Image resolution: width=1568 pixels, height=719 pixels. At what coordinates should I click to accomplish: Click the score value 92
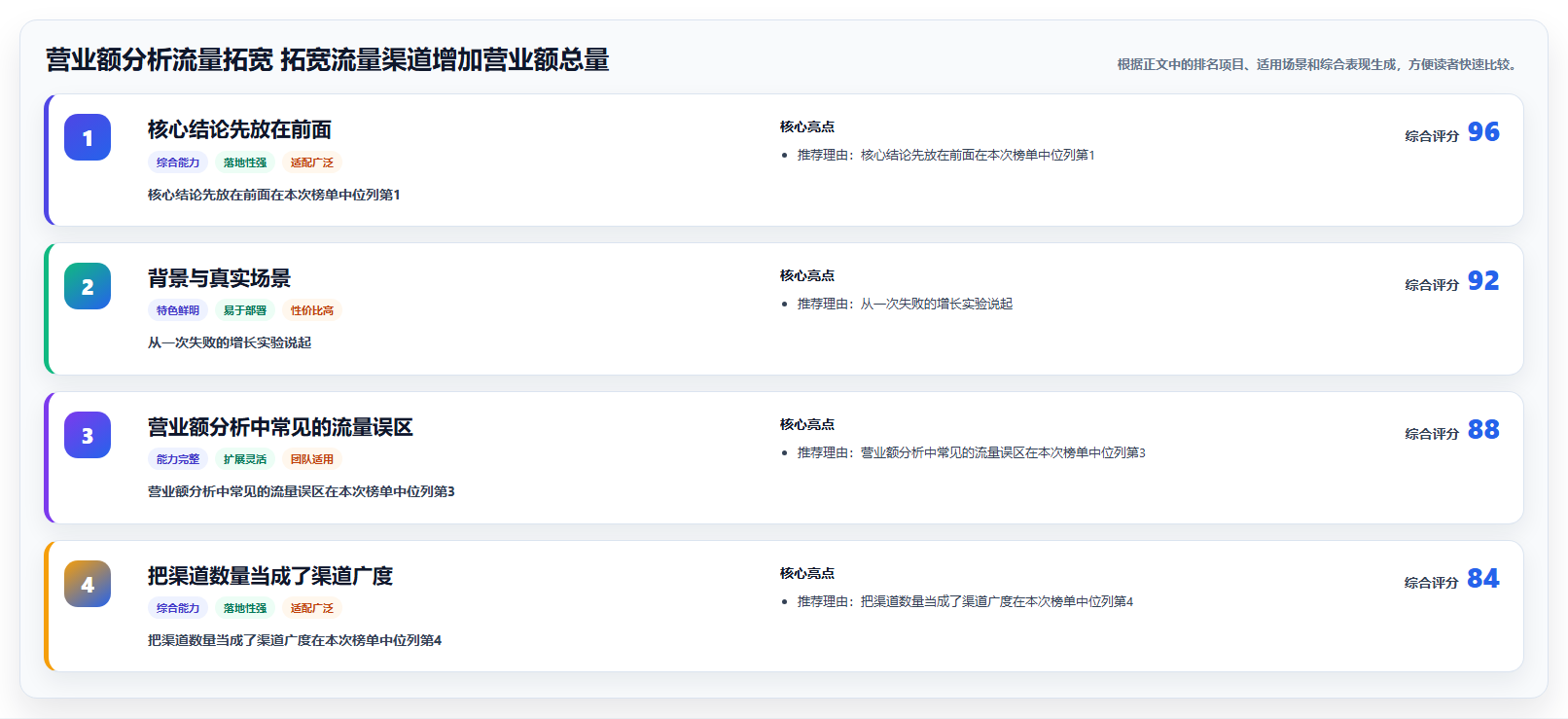1483,280
